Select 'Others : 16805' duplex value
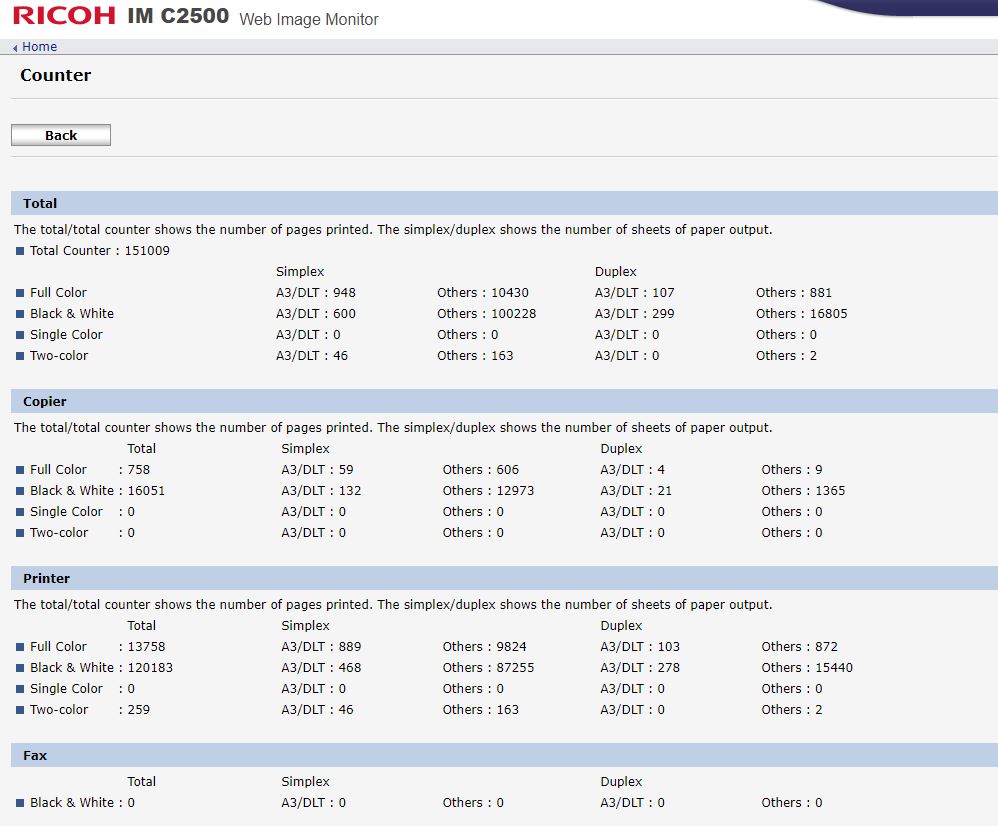Screen dimensions: 998x826 (x=801, y=313)
